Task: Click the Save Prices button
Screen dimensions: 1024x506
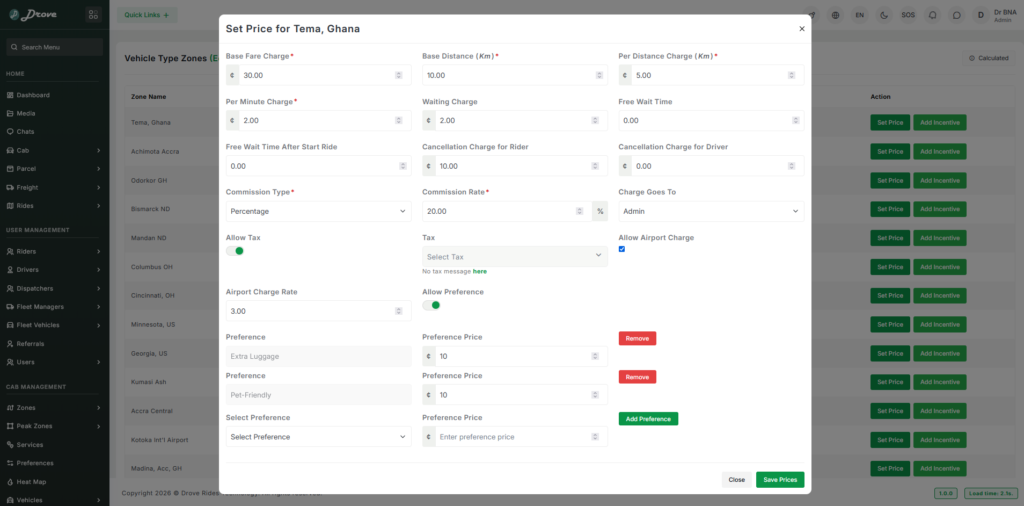Action: tap(780, 480)
